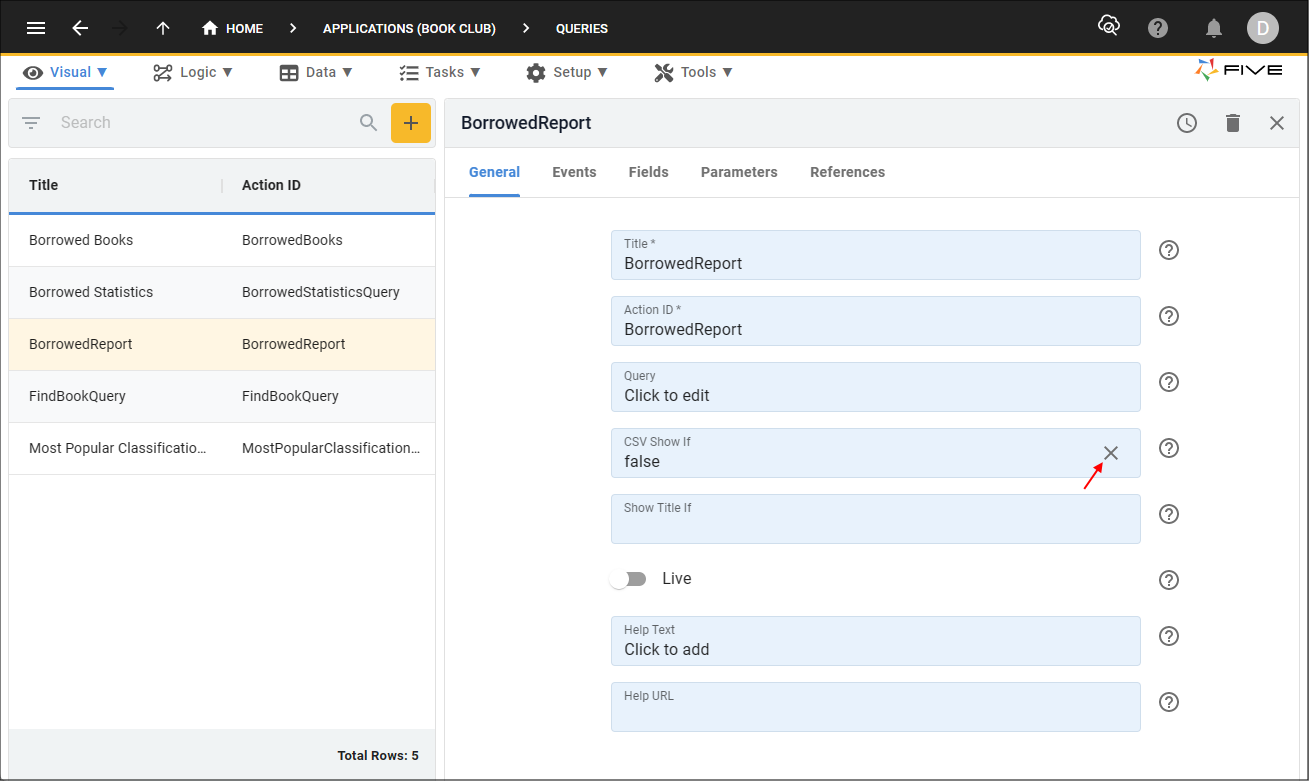Screen dimensions: 1309x781
Task: Open the hamburger menu icon
Action: 36,28
